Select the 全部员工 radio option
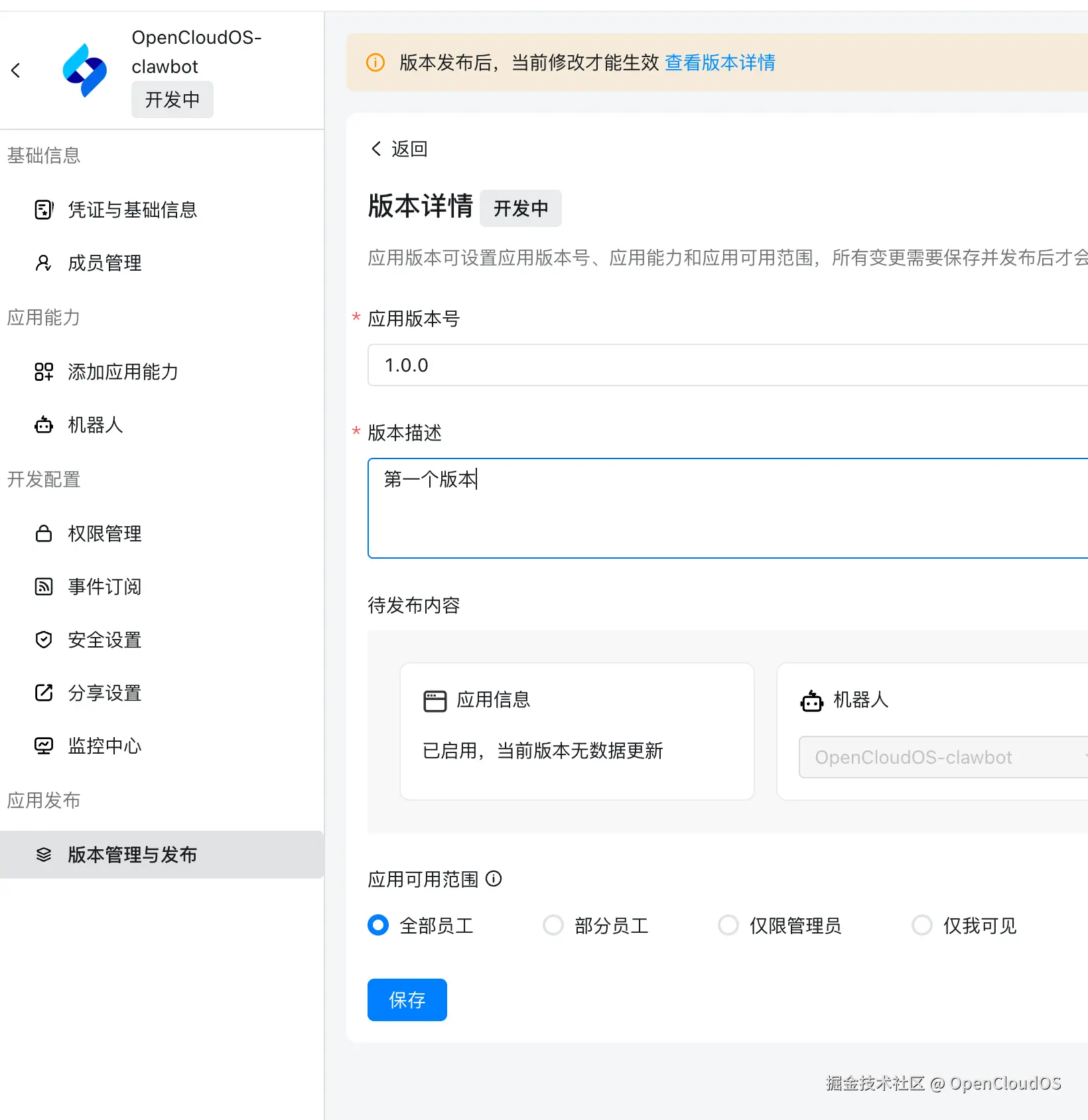Image resolution: width=1088 pixels, height=1120 pixels. tap(378, 925)
